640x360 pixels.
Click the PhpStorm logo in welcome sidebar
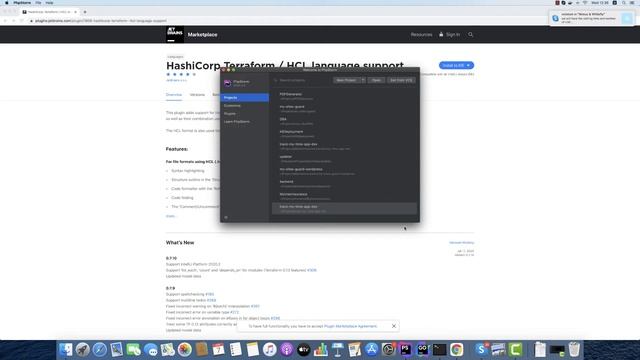click(228, 83)
